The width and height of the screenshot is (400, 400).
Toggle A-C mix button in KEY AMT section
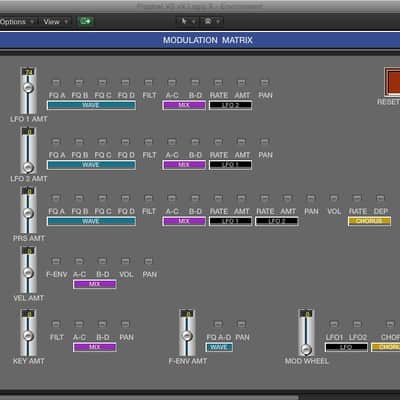[79, 324]
